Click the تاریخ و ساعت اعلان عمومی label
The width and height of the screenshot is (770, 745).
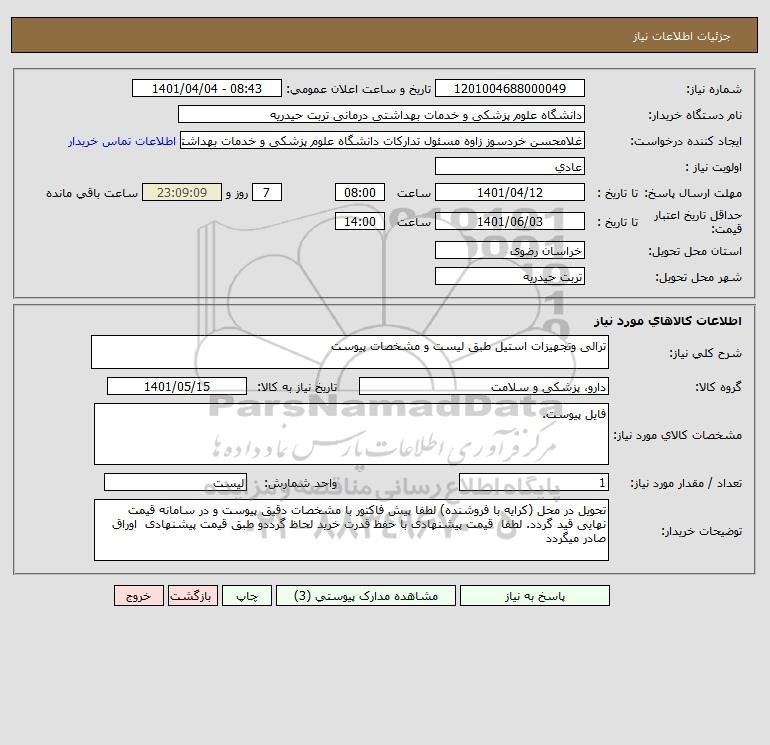click(358, 89)
